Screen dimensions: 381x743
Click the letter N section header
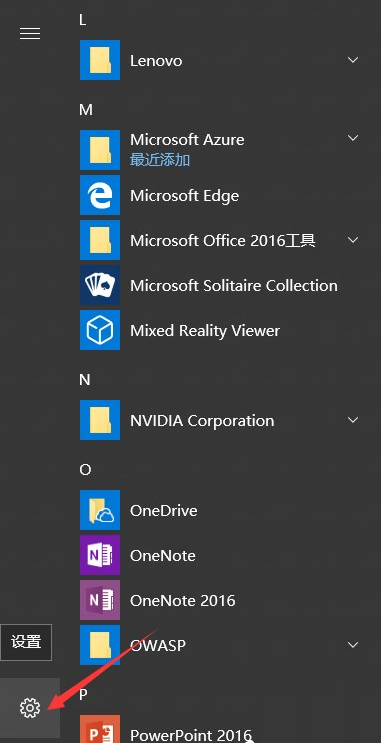(x=85, y=380)
